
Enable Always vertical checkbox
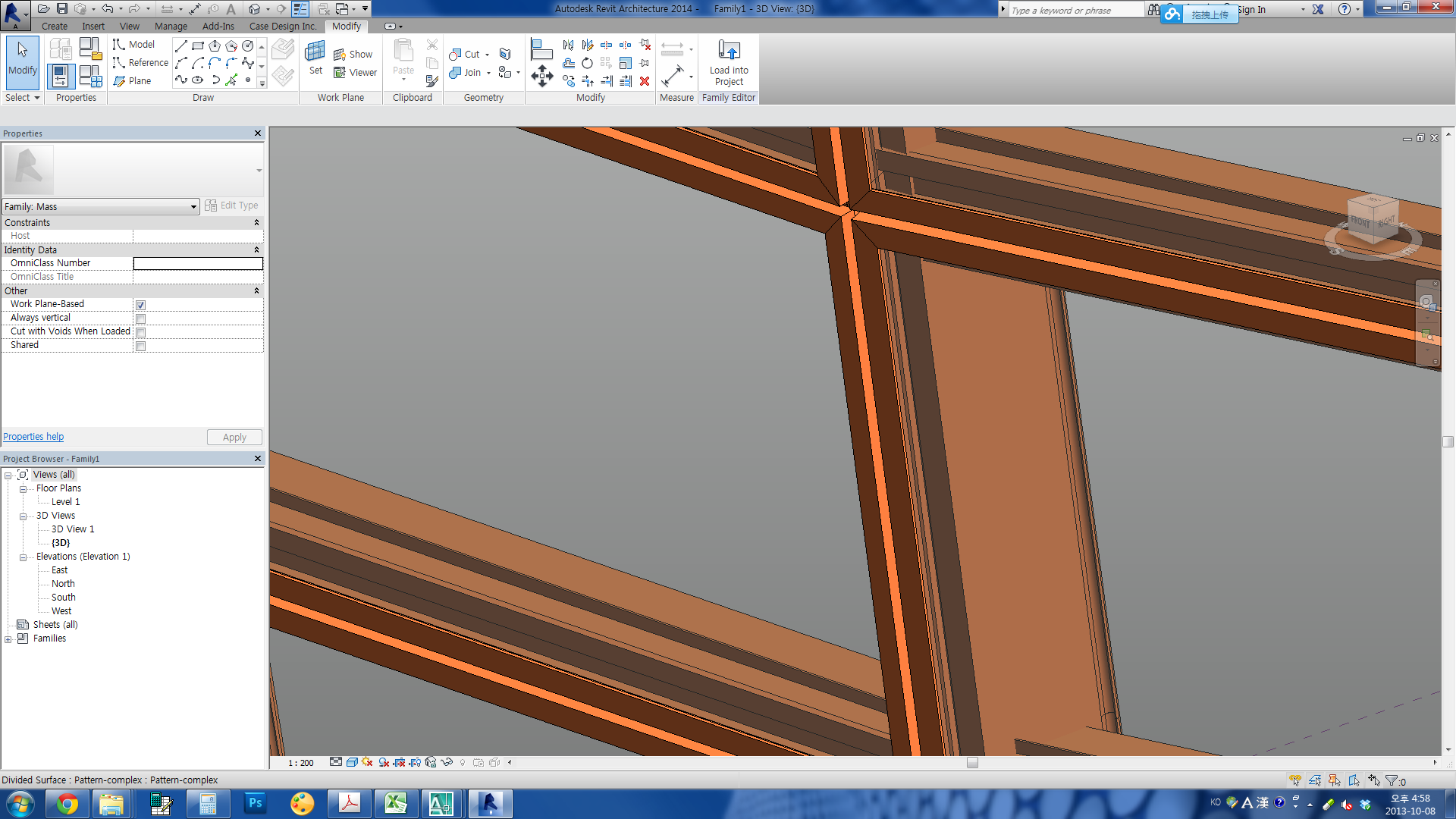[x=140, y=318]
